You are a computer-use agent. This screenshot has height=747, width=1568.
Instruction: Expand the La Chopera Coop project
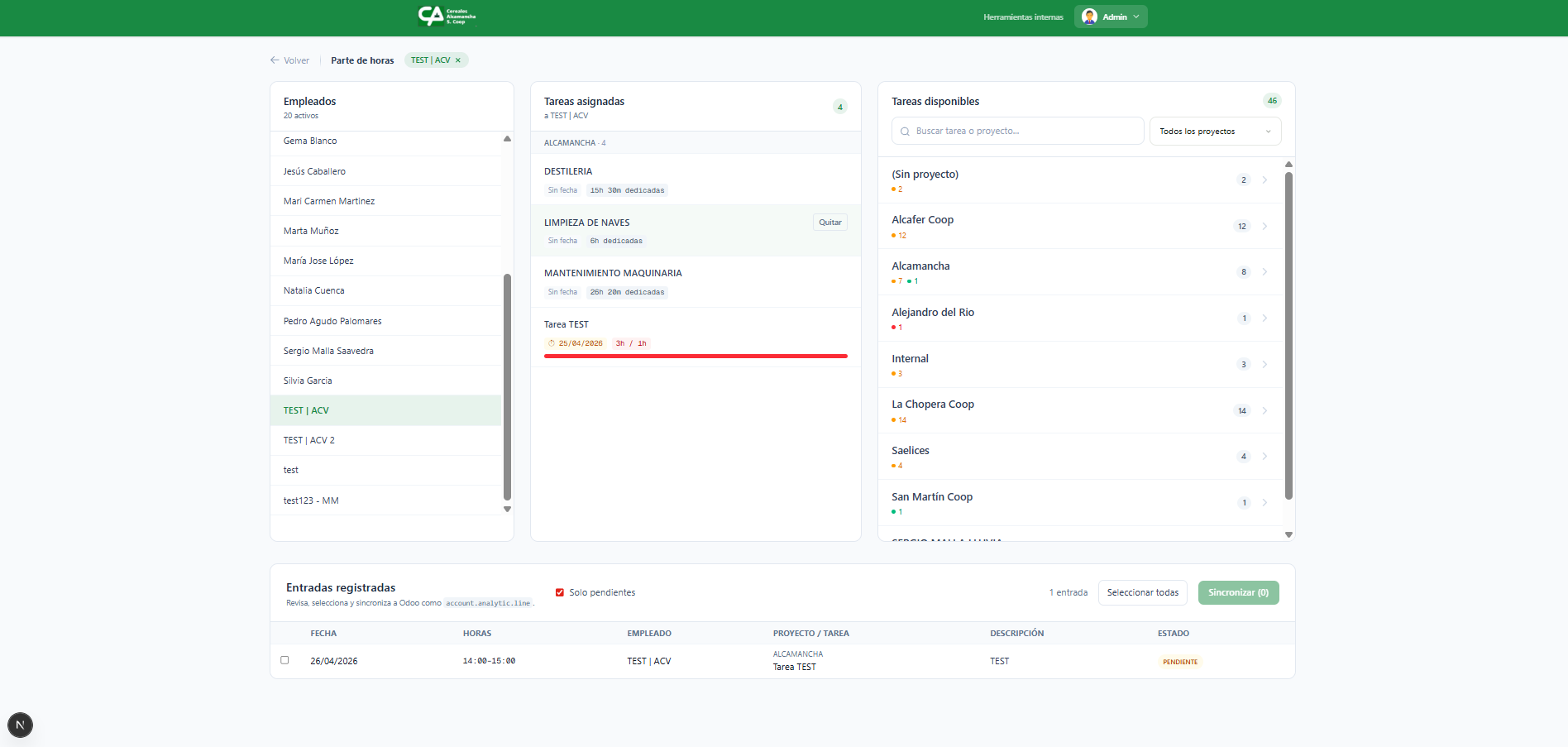(x=932, y=405)
